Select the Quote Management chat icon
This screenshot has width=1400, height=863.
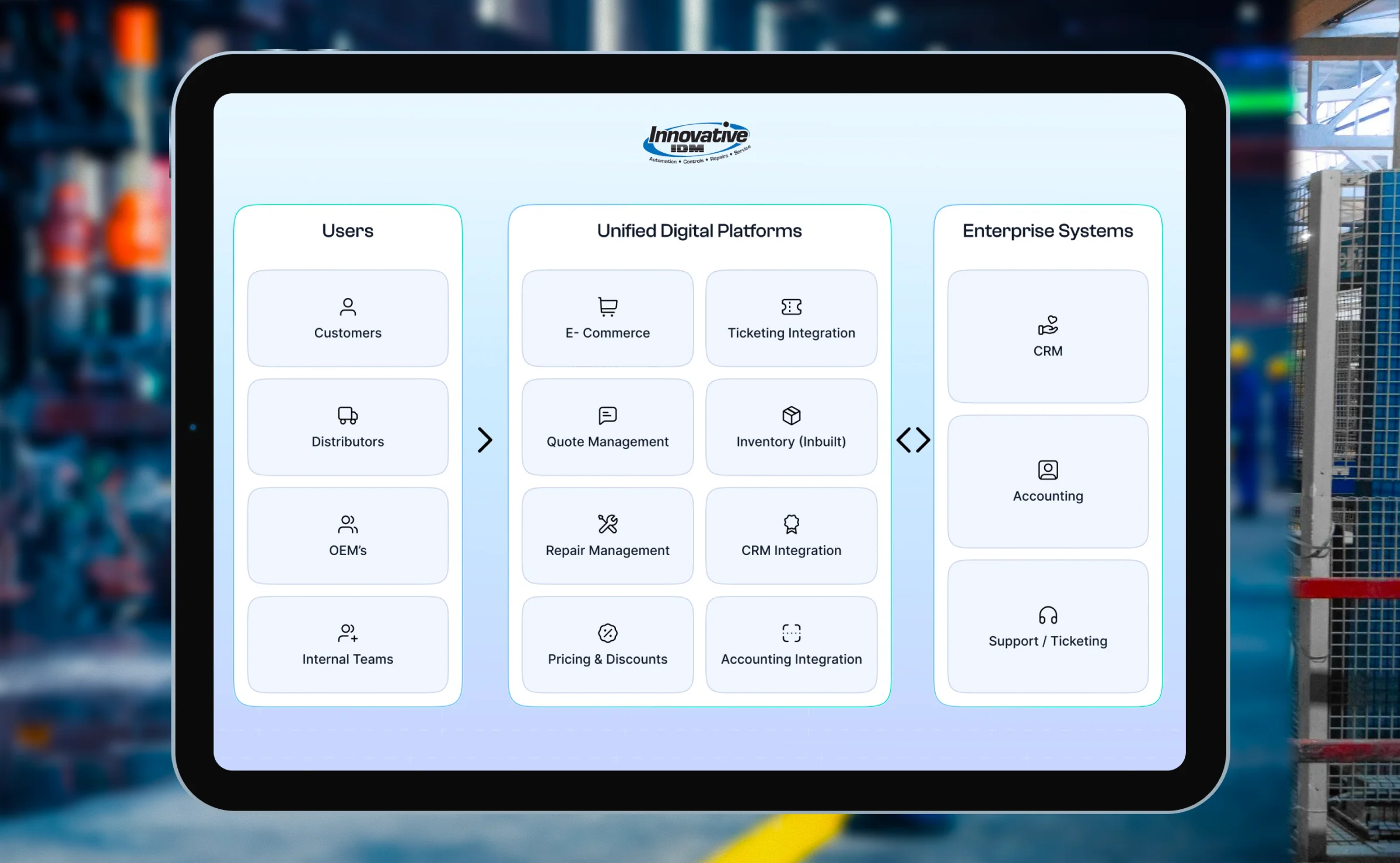(x=607, y=415)
